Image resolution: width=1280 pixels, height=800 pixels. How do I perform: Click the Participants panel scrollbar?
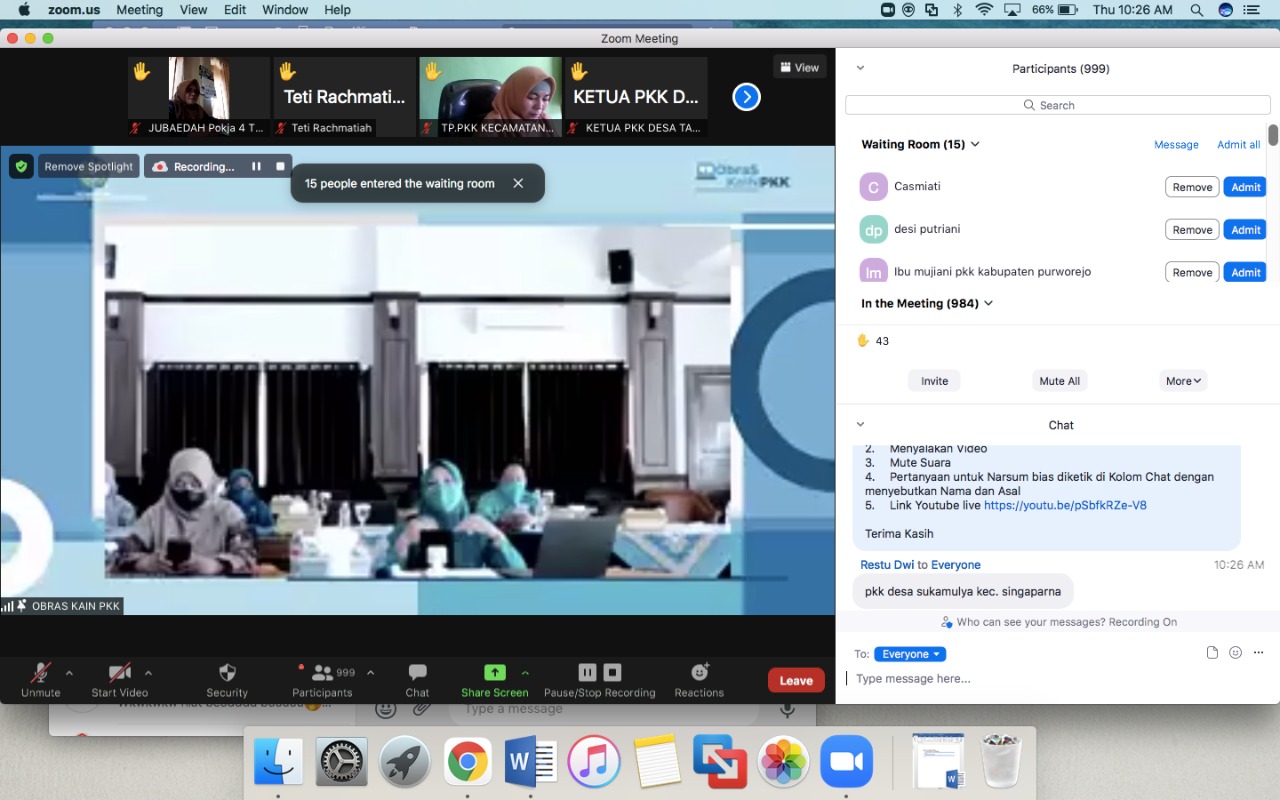(x=1273, y=135)
